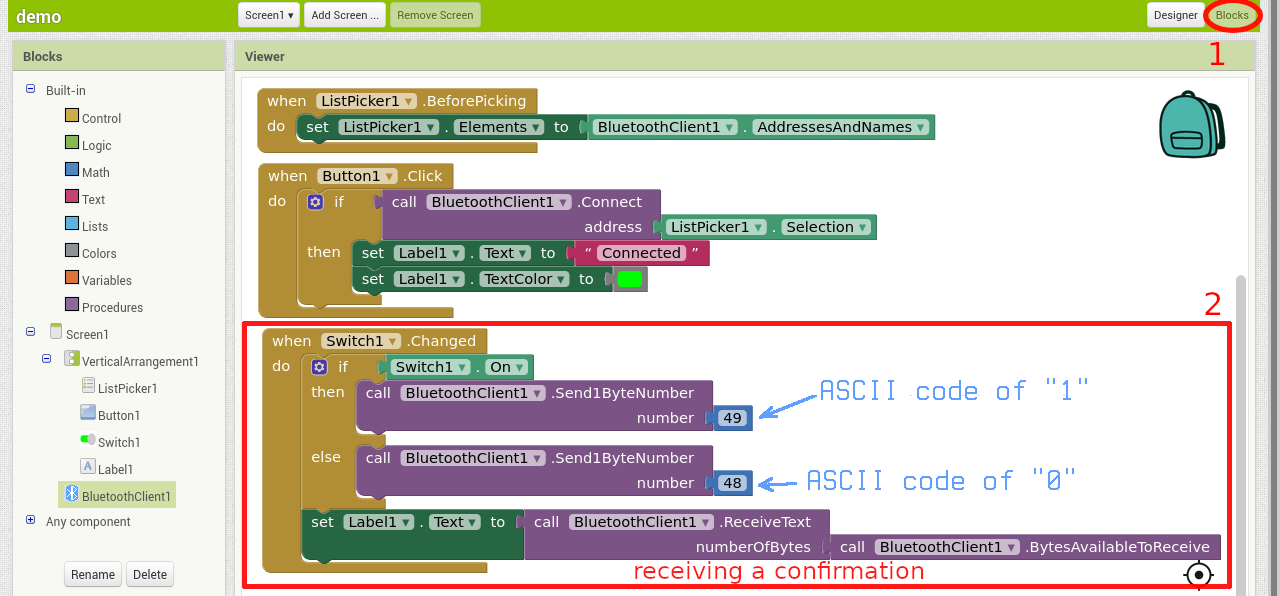The width and height of the screenshot is (1280, 596).
Task: Select the number 49 field in Send1ByteNumber
Action: (731, 418)
